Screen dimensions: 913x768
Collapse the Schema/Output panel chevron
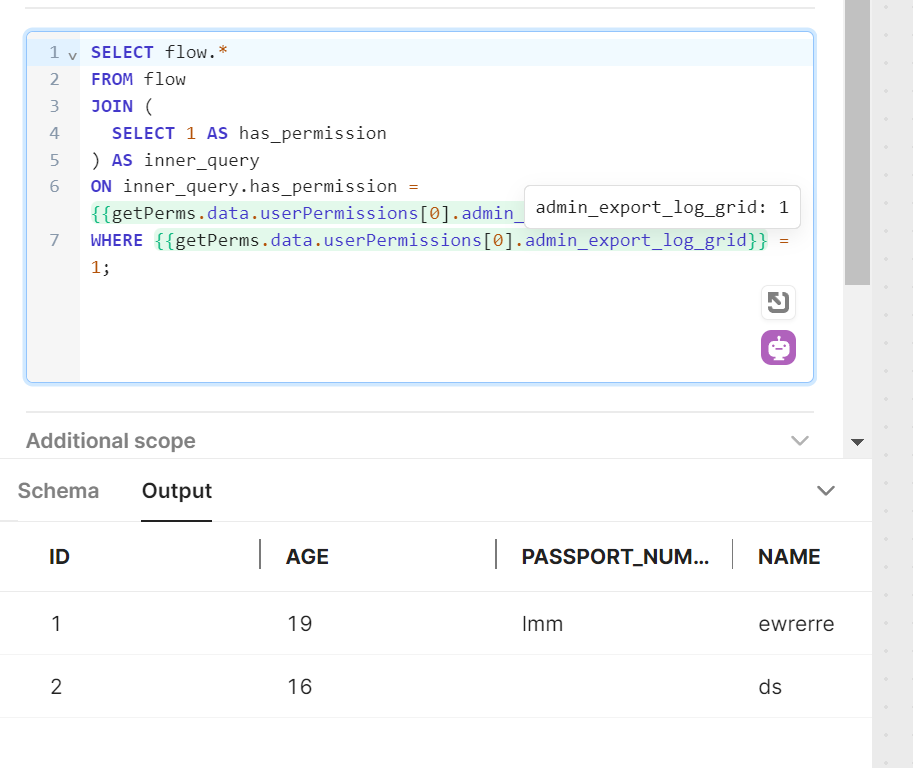tap(826, 491)
